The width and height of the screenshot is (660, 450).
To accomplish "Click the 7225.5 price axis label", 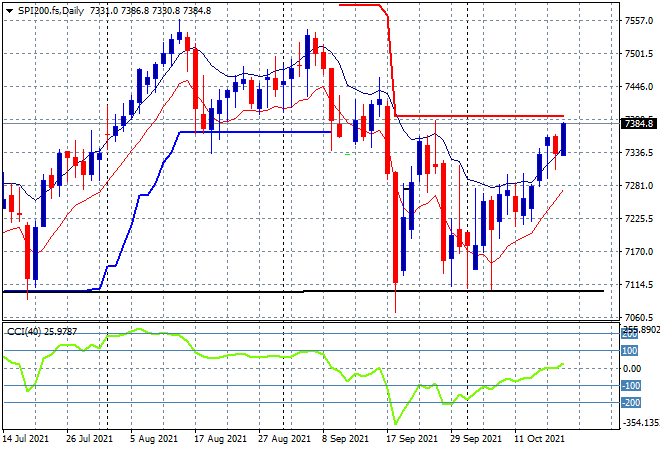I will [x=639, y=218].
